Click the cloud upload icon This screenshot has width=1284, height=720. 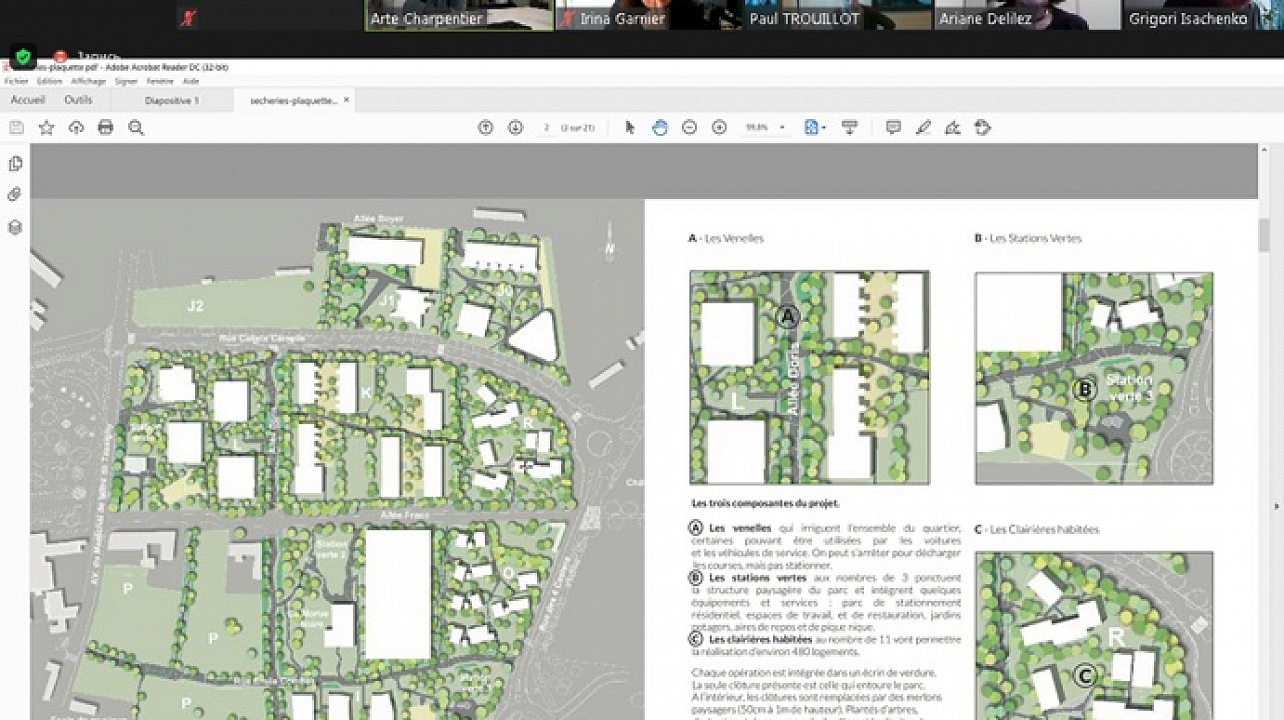click(76, 127)
